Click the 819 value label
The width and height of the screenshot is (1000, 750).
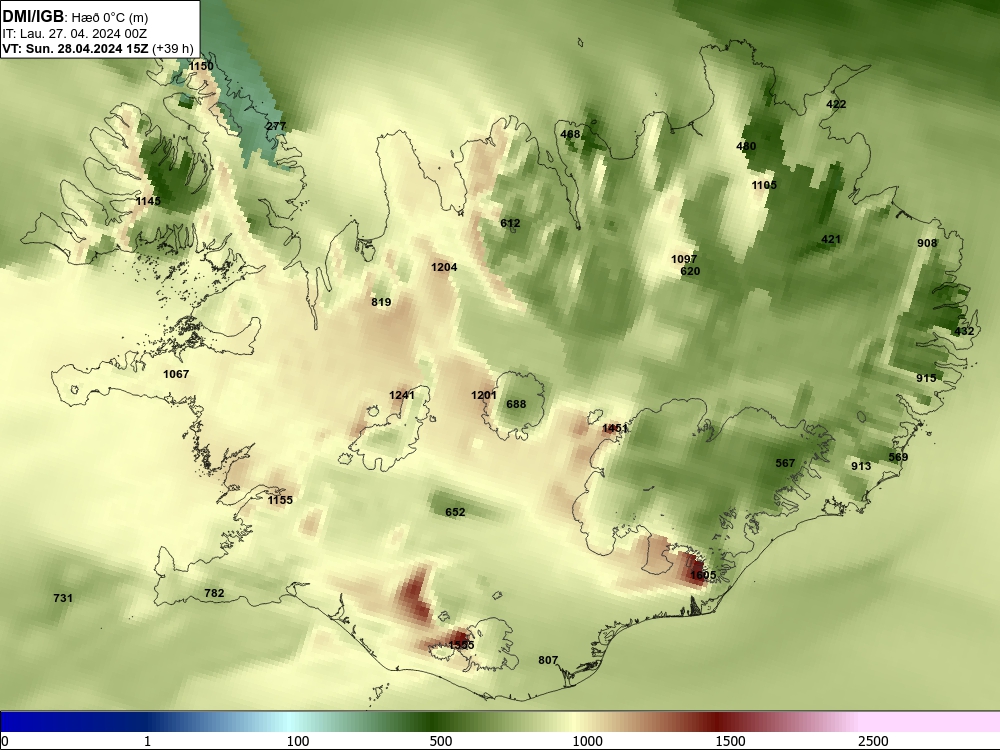(381, 302)
